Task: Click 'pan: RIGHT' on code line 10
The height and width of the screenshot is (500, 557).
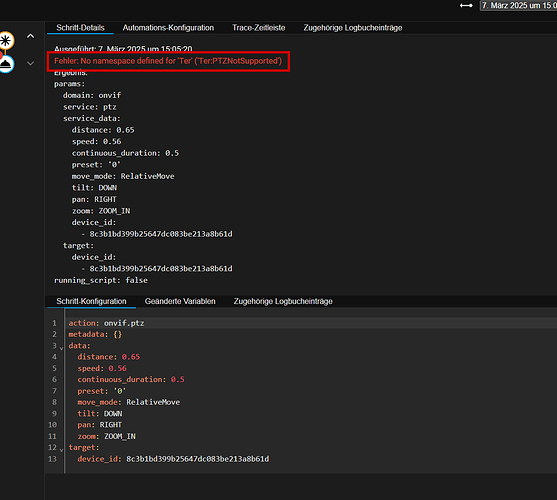Action: coord(99,425)
